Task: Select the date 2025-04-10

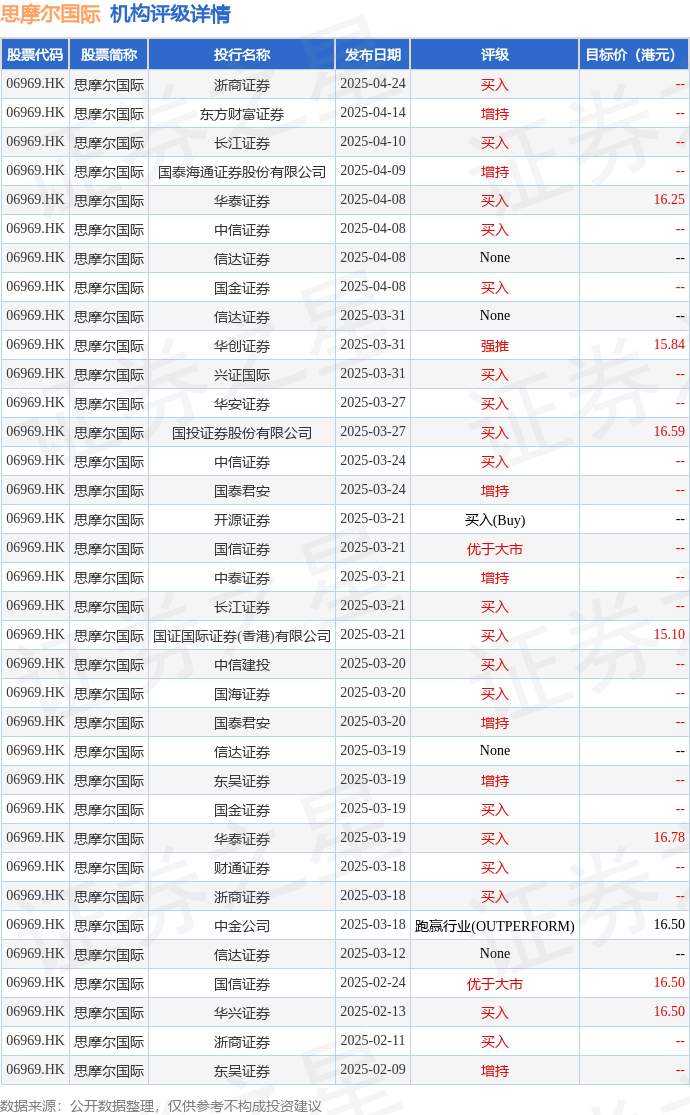Action: click(x=373, y=142)
